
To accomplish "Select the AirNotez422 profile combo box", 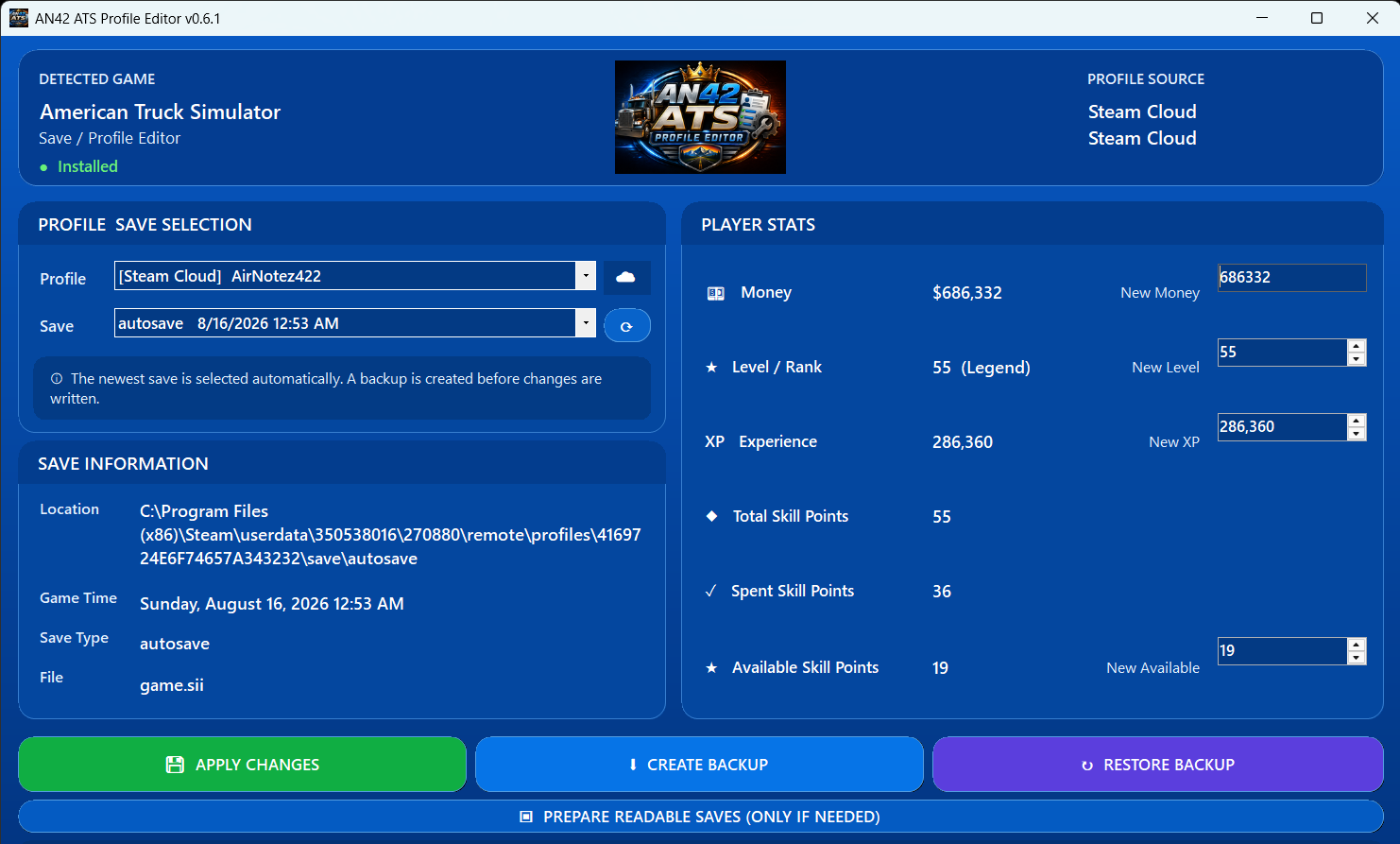I will (355, 276).
